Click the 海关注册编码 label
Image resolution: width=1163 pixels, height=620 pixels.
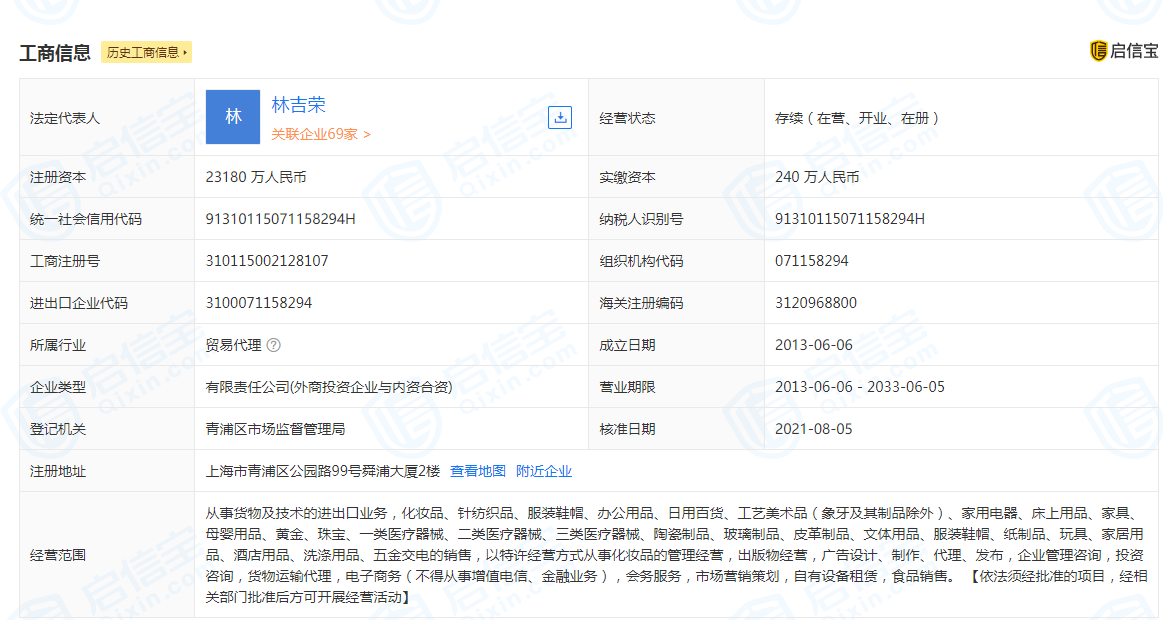642,303
